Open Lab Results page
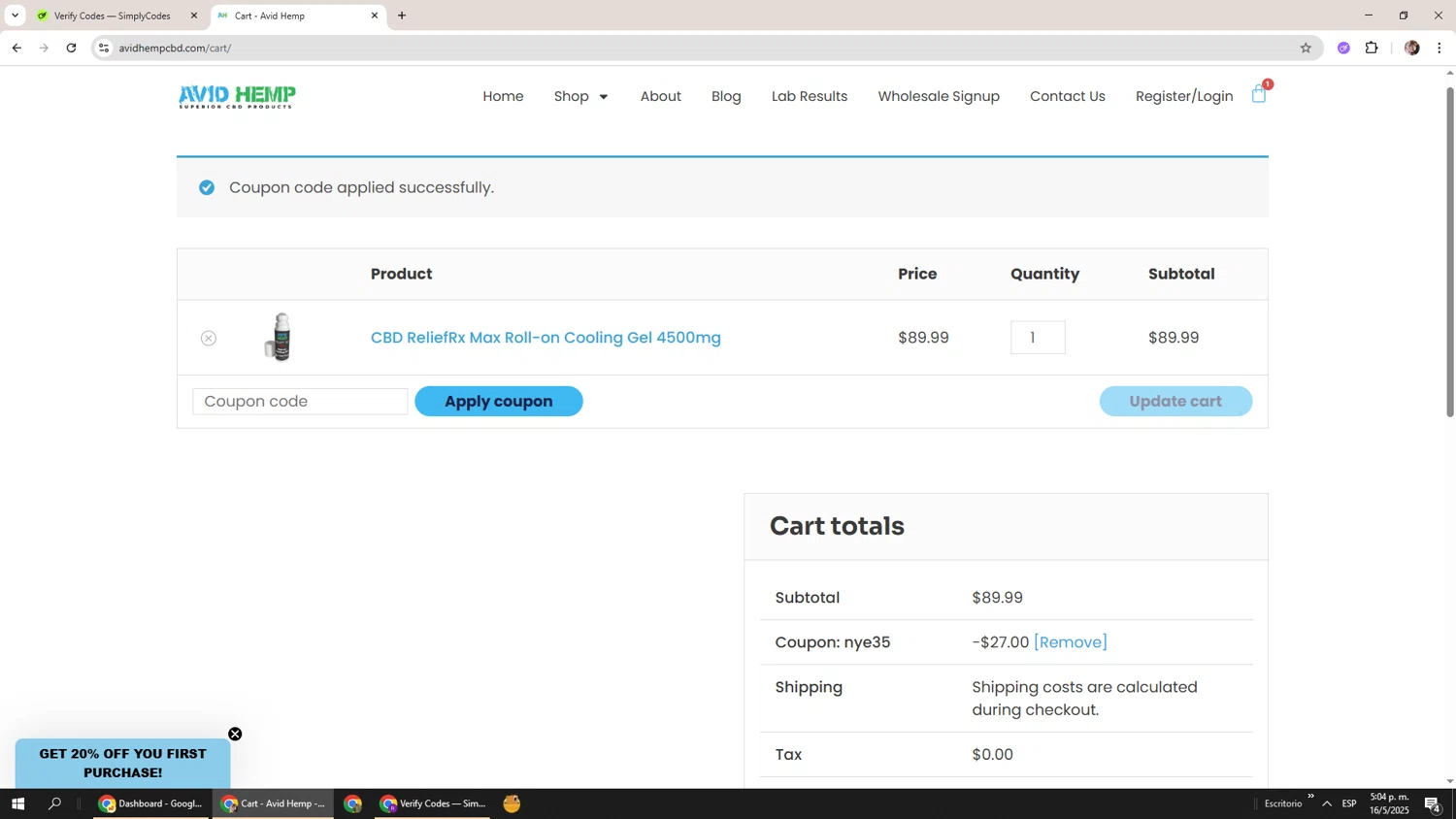Image resolution: width=1456 pixels, height=819 pixels. tap(810, 96)
